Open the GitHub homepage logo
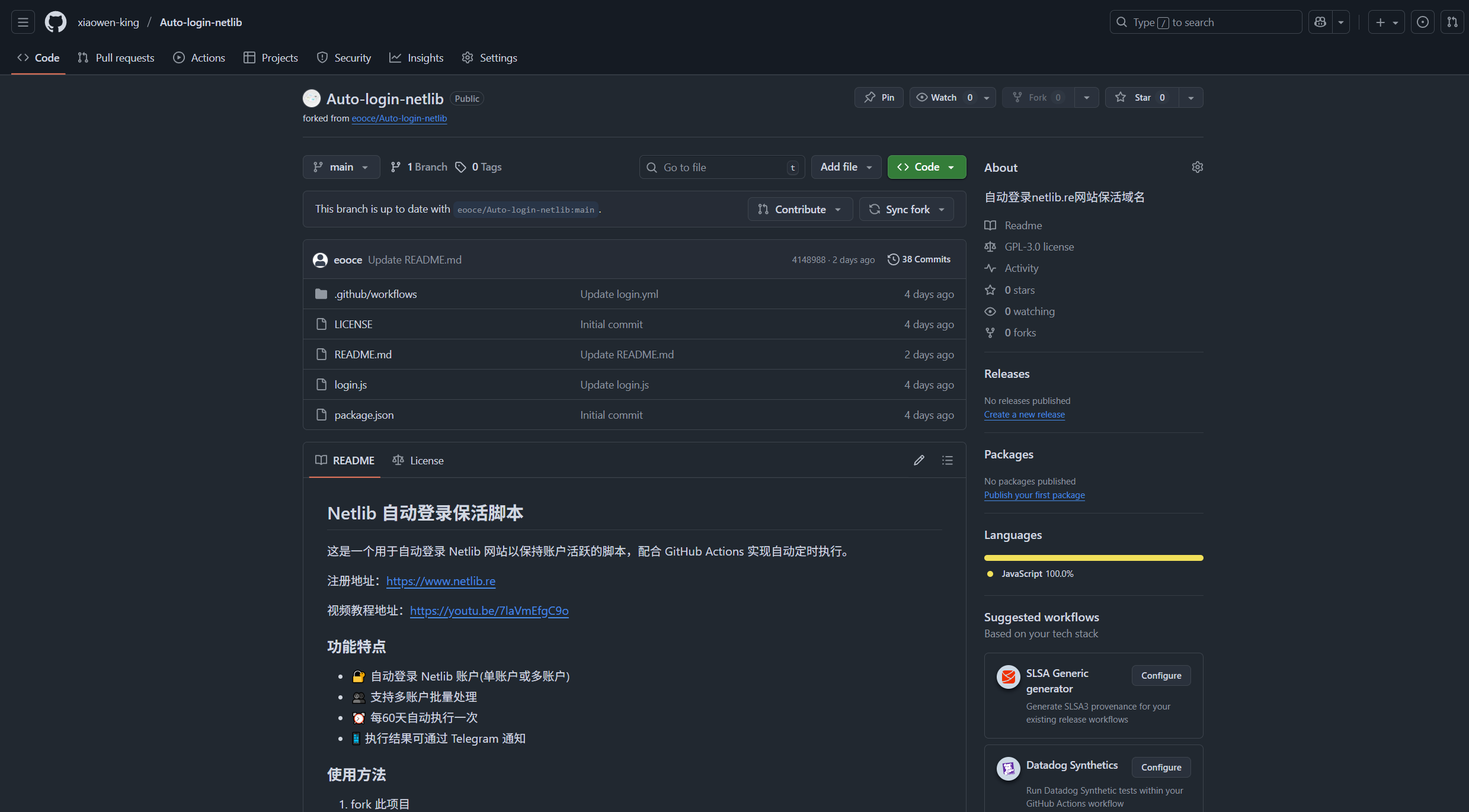1469x812 pixels. 56,23
